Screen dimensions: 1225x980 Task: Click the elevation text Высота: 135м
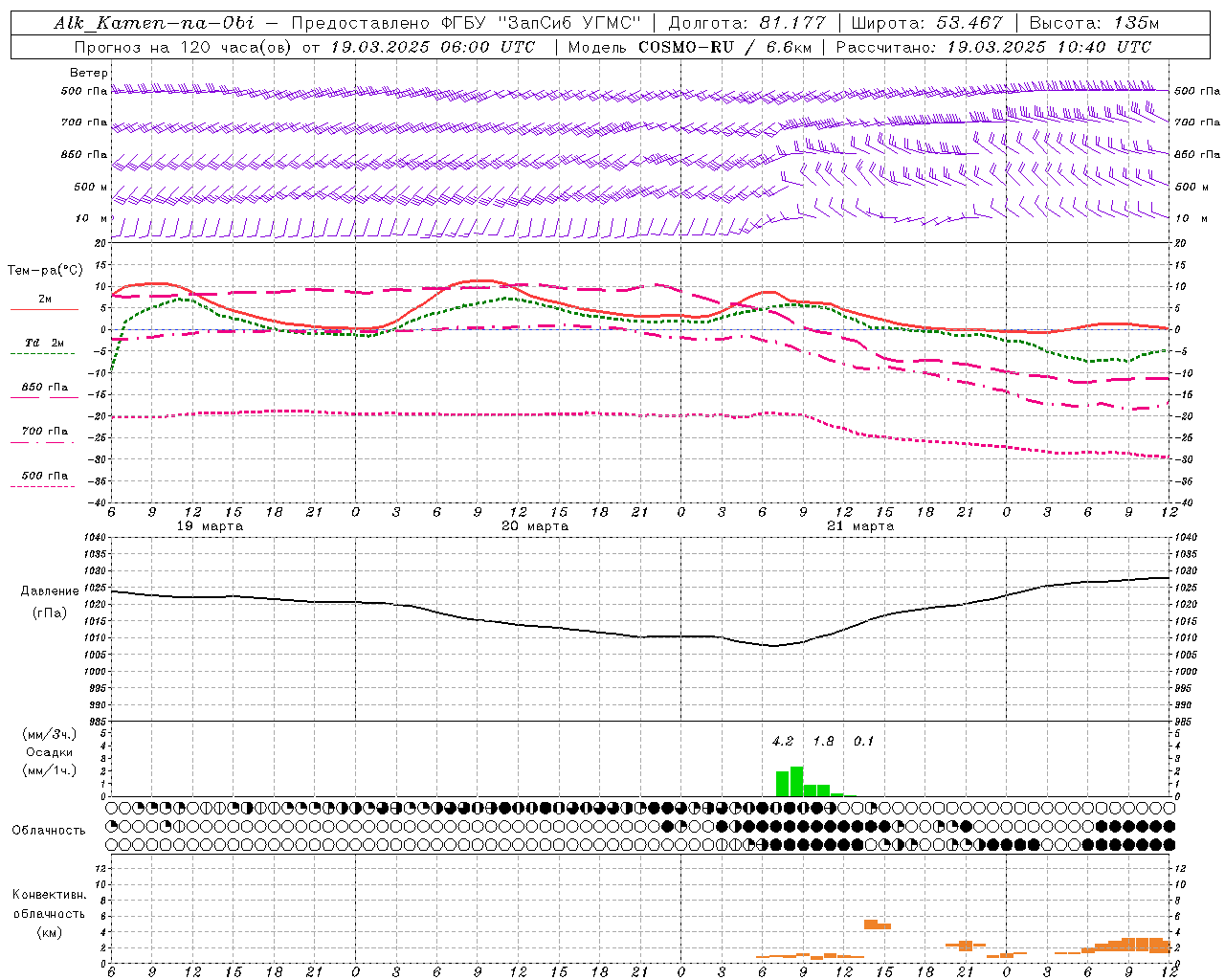1094,23
